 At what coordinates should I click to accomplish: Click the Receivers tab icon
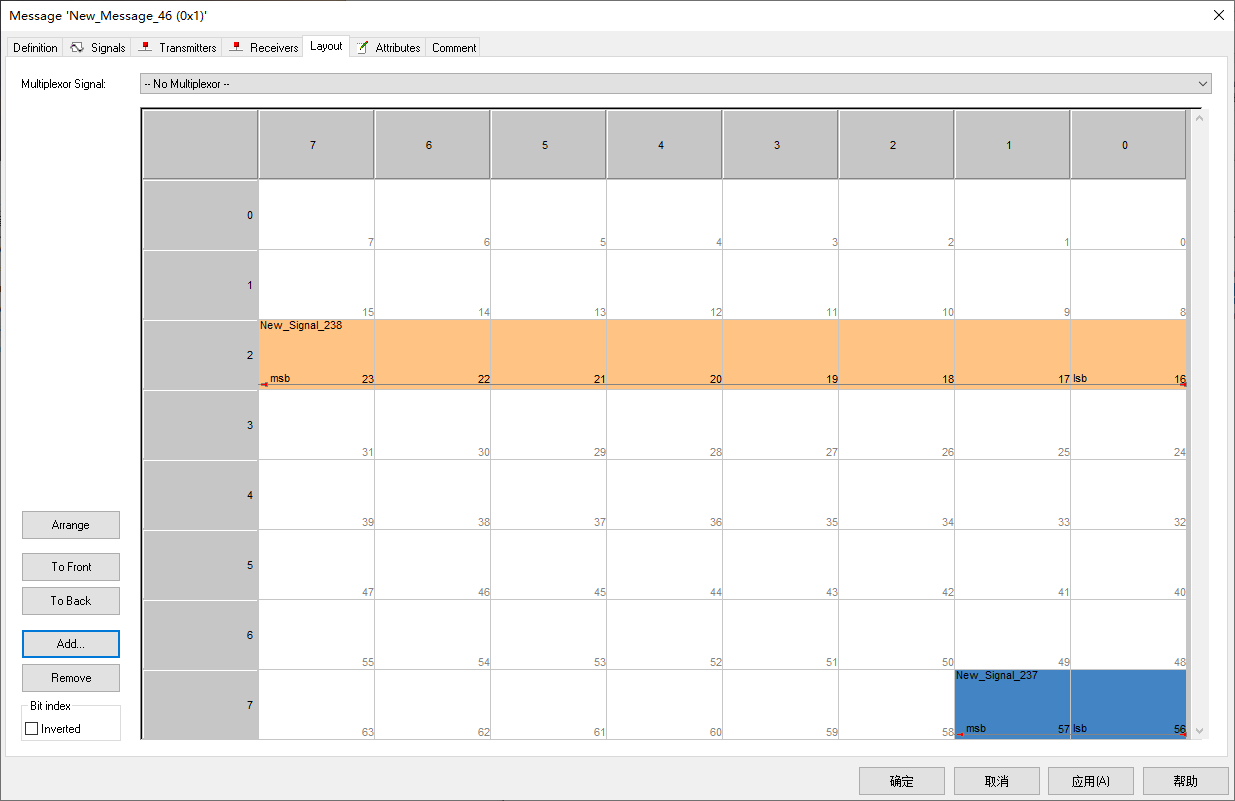[x=237, y=47]
